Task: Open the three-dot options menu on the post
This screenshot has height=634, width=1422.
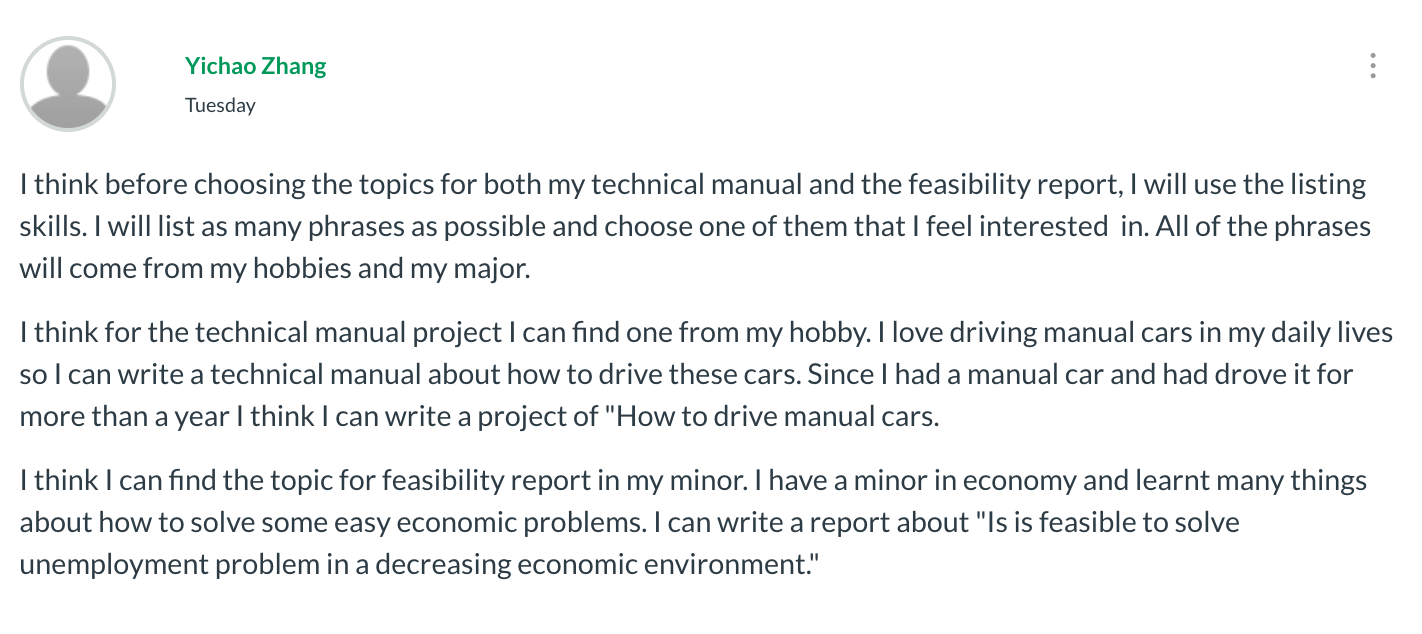Action: (1373, 66)
